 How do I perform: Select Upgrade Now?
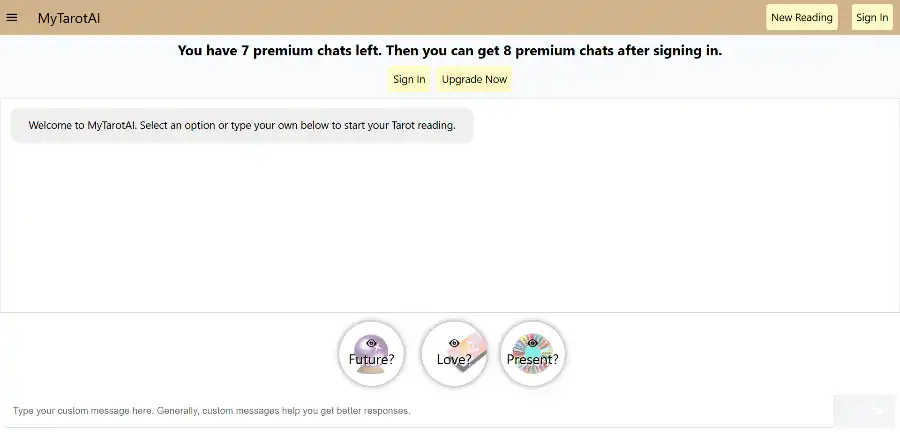point(474,79)
